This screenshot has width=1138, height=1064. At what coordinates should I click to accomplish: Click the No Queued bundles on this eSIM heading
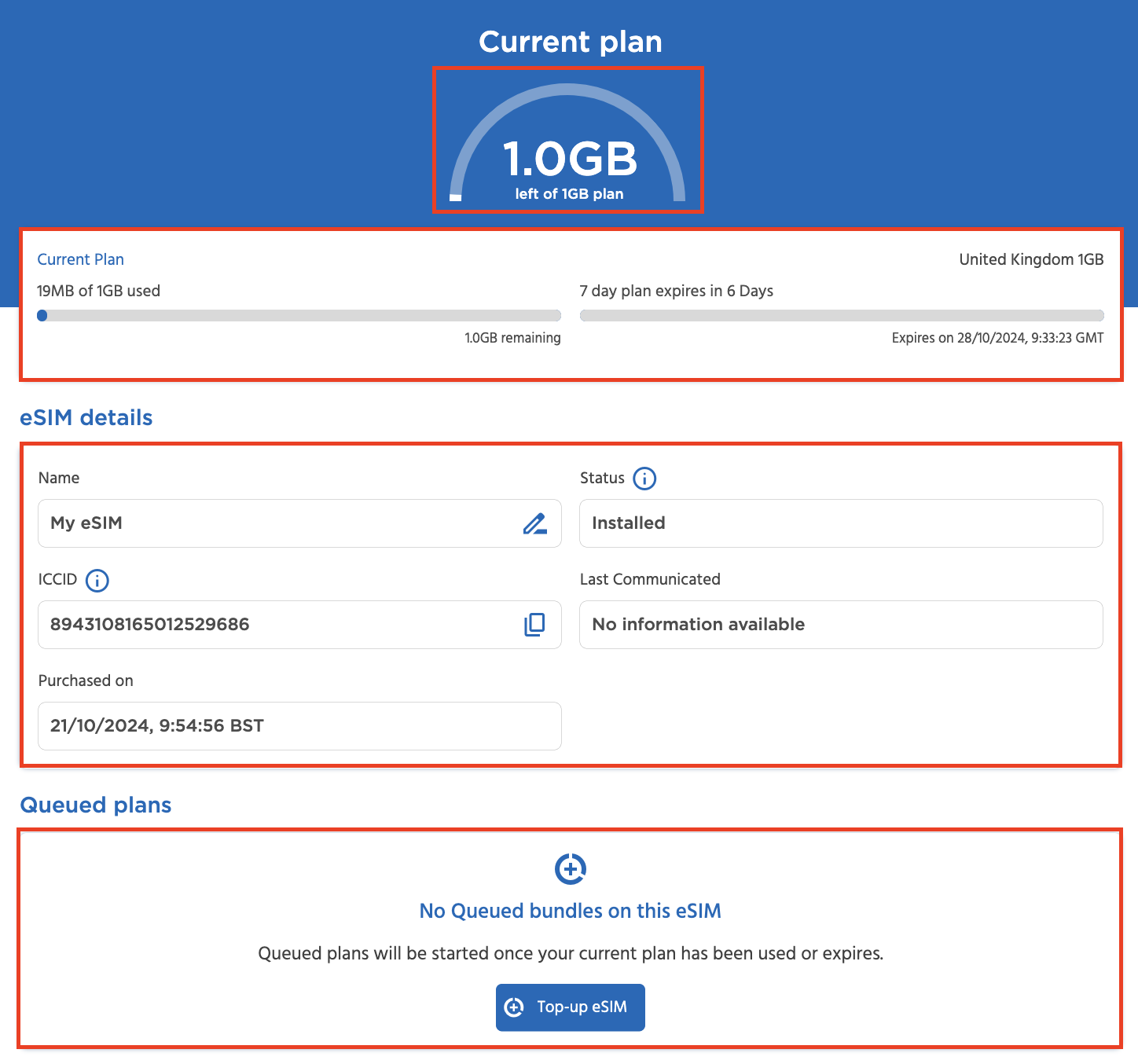coord(570,911)
